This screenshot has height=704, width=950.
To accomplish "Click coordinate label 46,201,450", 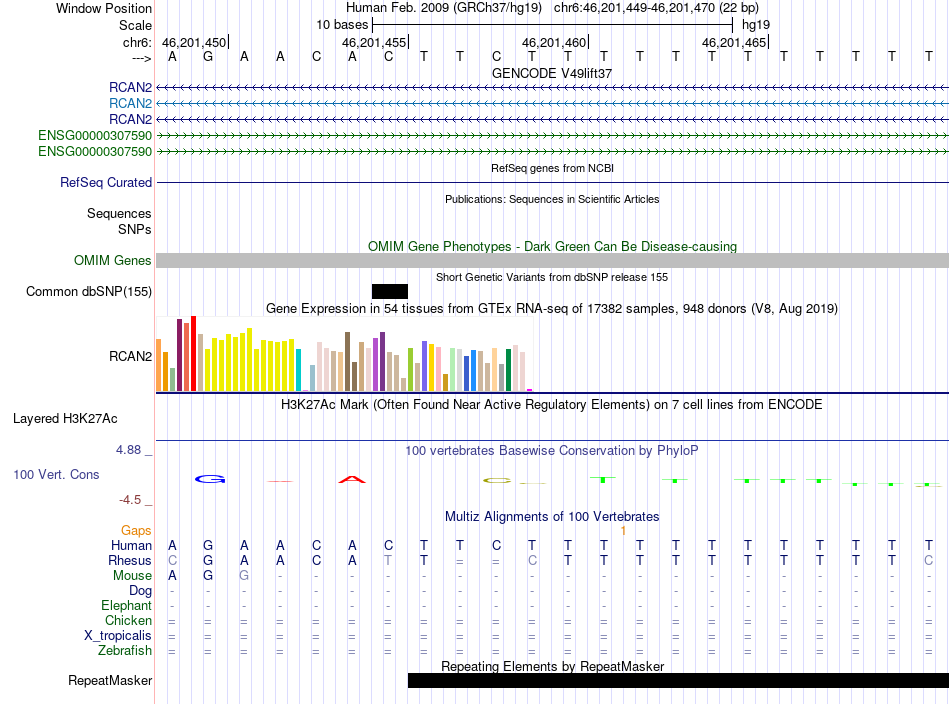I will point(194,42).
